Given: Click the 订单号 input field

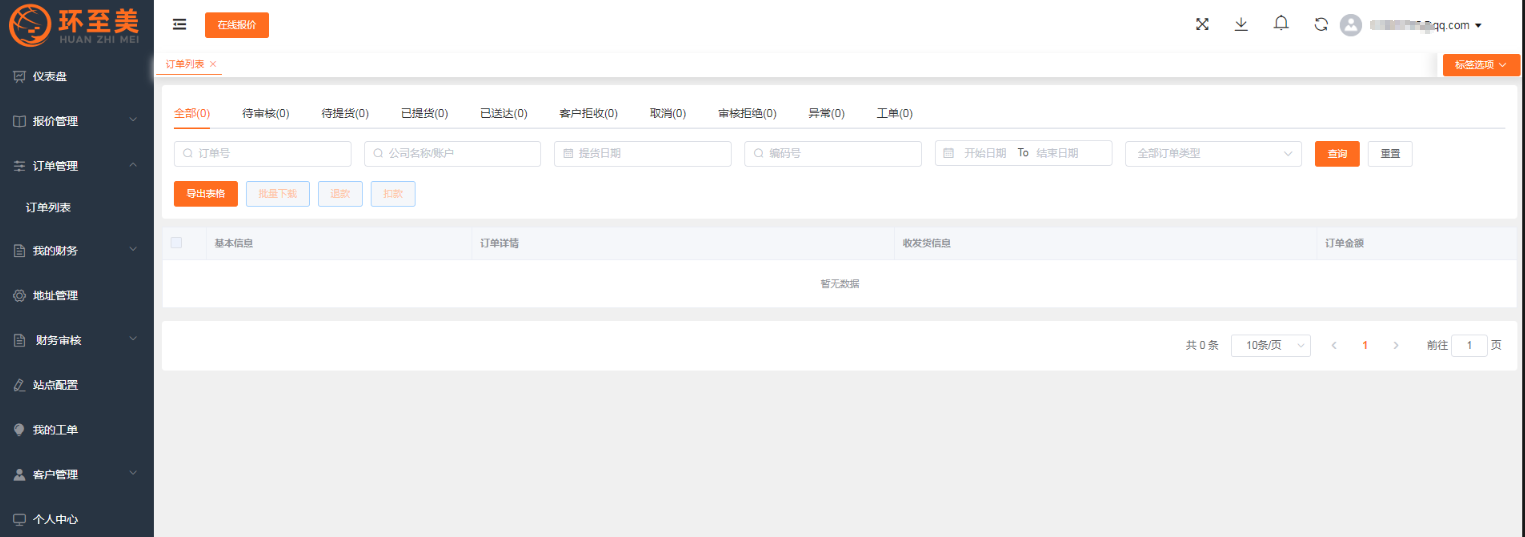Looking at the screenshot, I should (x=263, y=154).
